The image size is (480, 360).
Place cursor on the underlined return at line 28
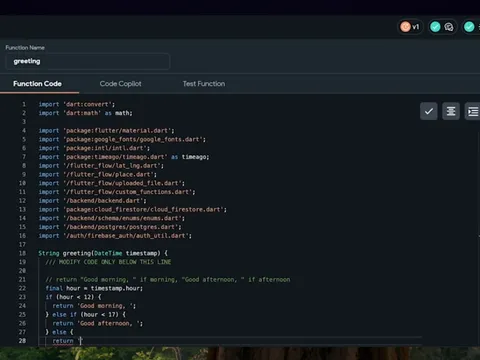[x=63, y=341]
